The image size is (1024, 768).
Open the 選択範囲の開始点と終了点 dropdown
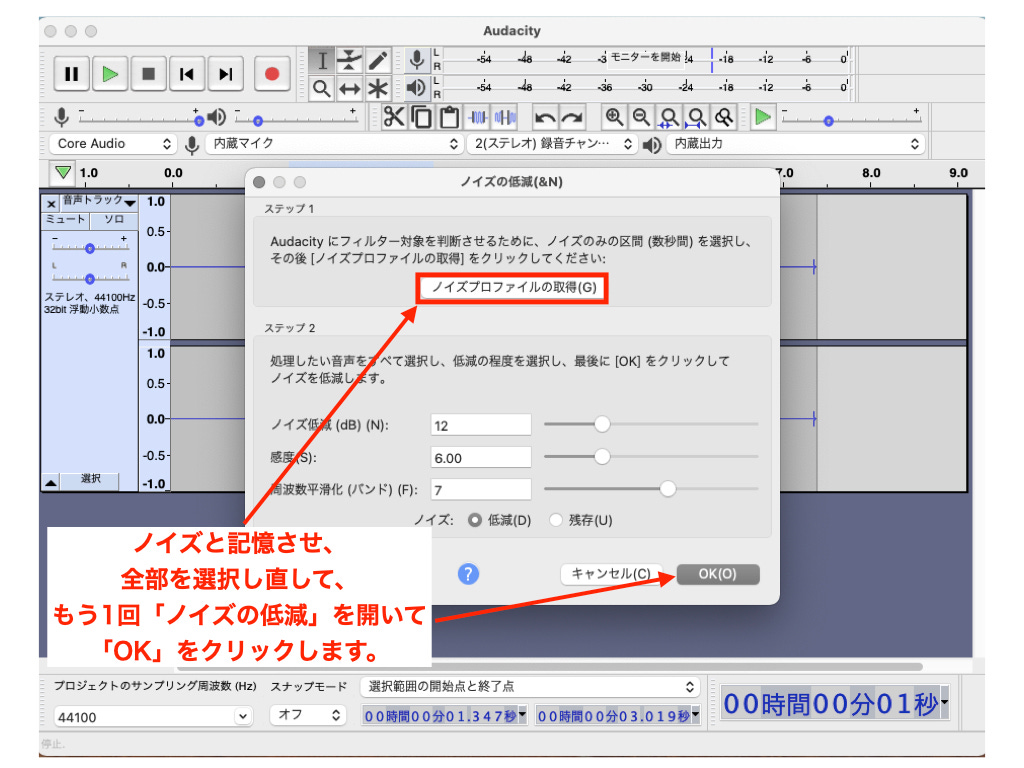pyautogui.click(x=530, y=687)
